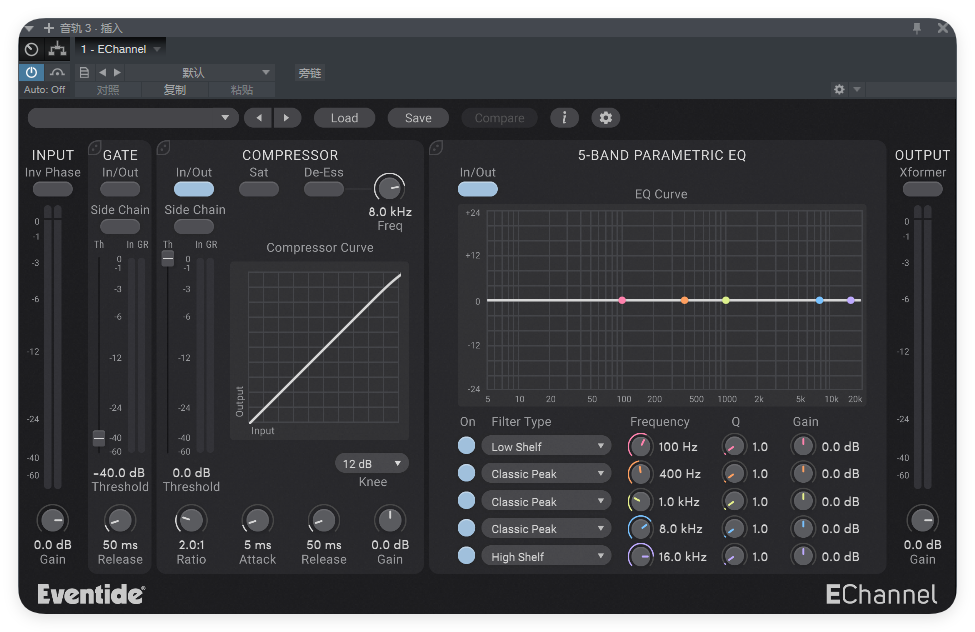Open the 12 dB Knee dropdown
Image resolution: width=975 pixels, height=632 pixels.
coord(372,463)
